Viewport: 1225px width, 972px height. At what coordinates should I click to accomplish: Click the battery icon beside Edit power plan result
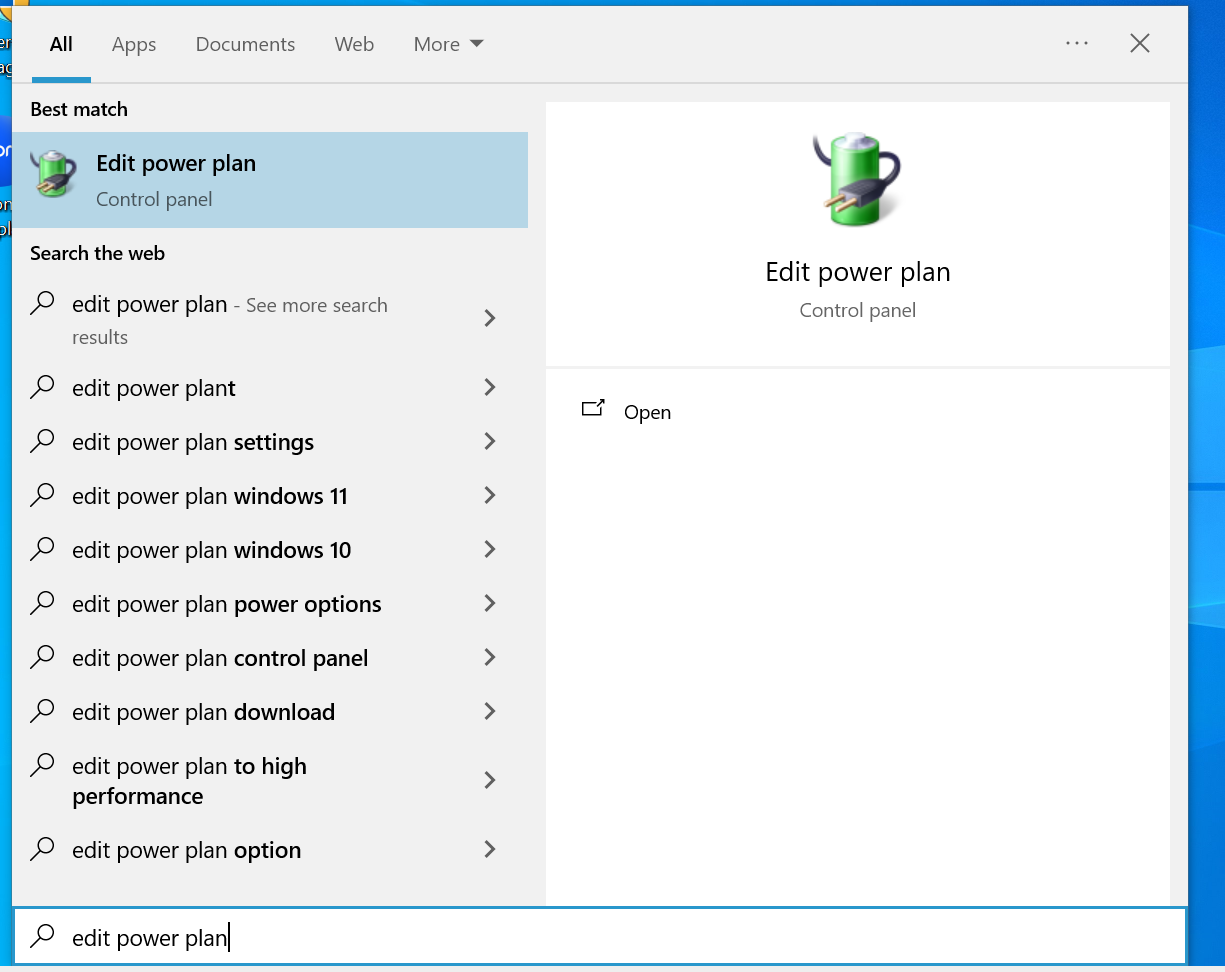point(53,173)
